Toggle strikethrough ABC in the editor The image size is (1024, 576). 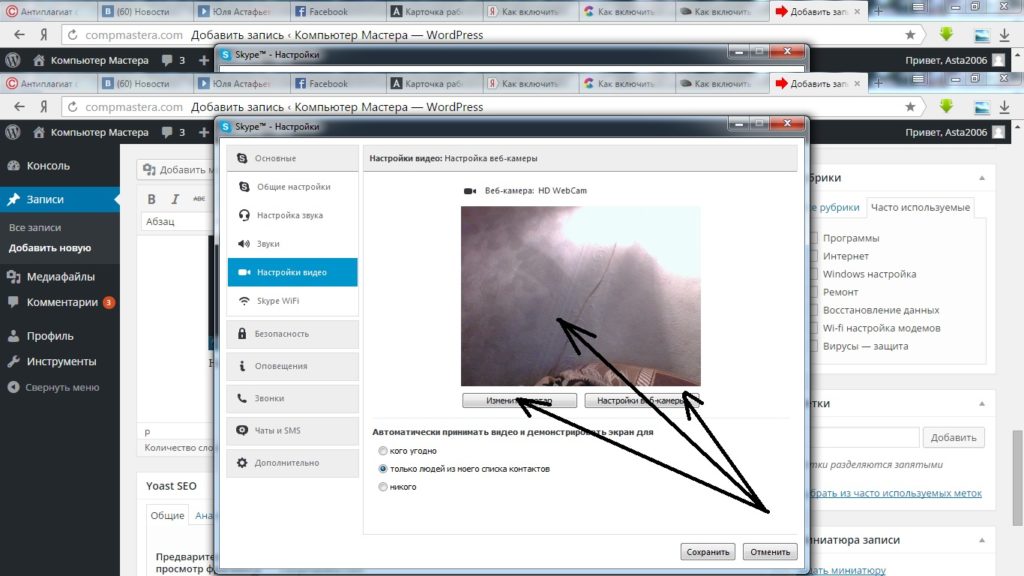(199, 199)
